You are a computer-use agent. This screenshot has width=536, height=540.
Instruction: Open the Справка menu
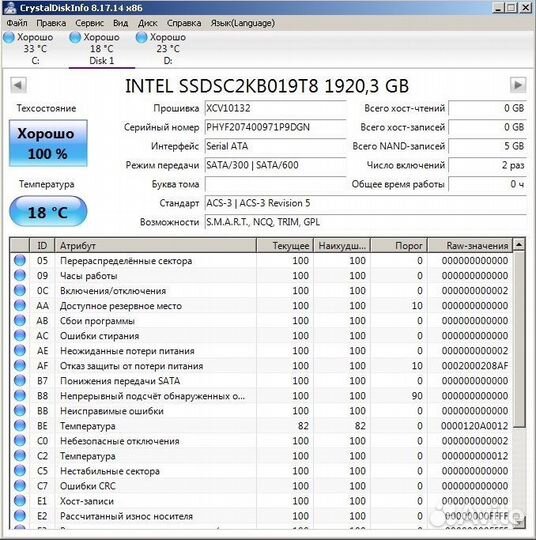[184, 23]
